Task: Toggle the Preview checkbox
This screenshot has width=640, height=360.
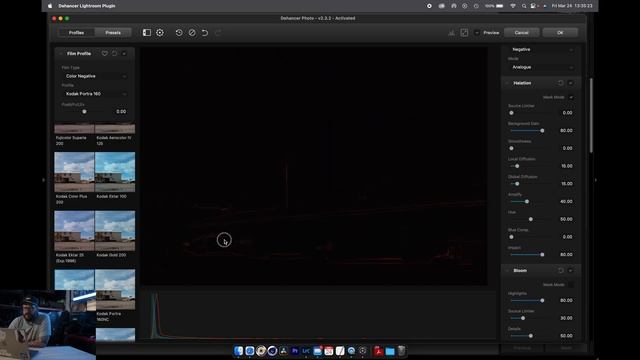Action: tap(477, 33)
